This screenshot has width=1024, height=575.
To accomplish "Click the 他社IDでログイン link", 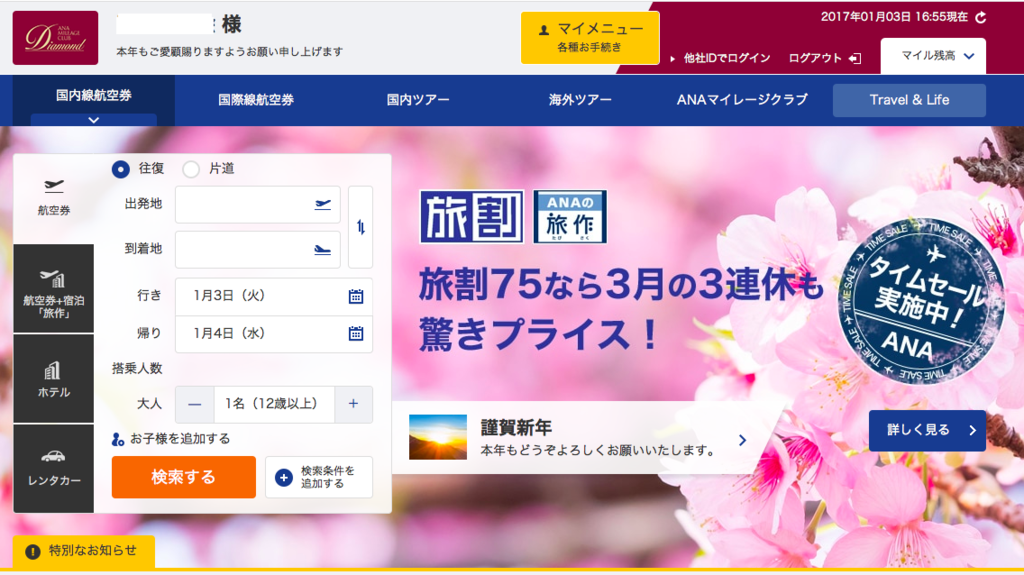I will 727,58.
